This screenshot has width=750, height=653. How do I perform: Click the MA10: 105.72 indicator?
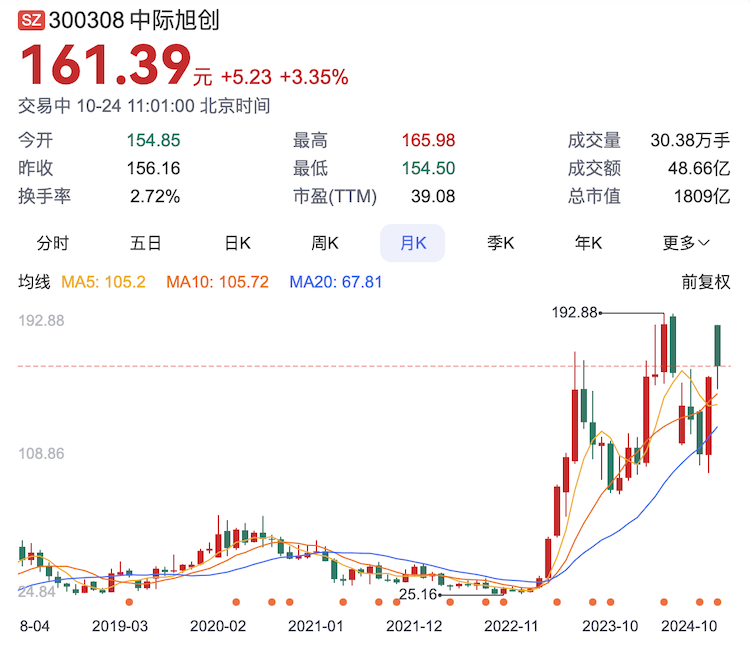tap(218, 282)
